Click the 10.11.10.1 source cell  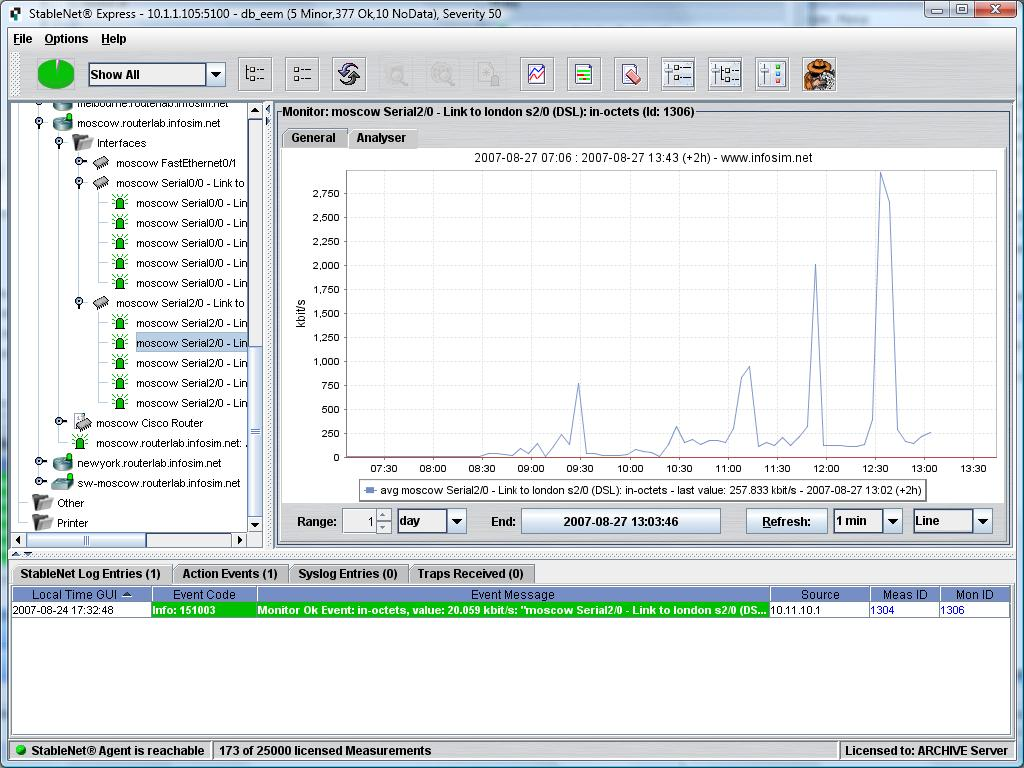[x=820, y=610]
